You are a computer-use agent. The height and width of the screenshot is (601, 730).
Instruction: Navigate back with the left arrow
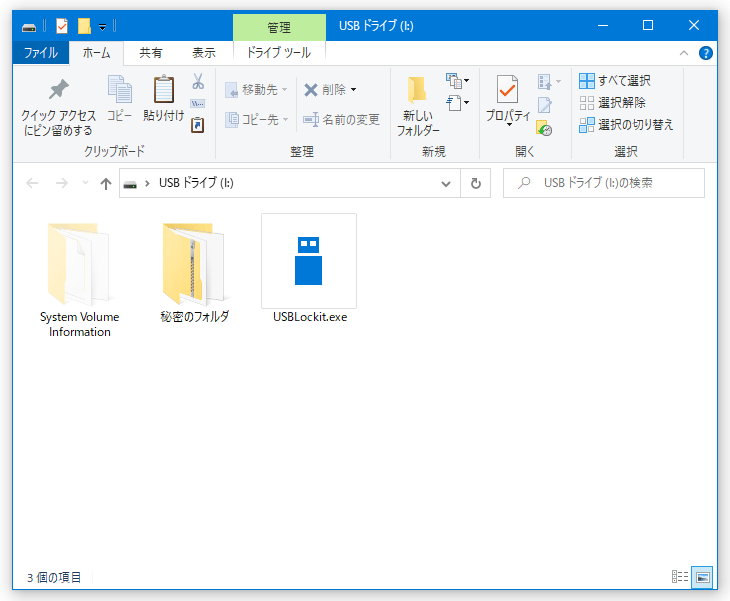(32, 183)
